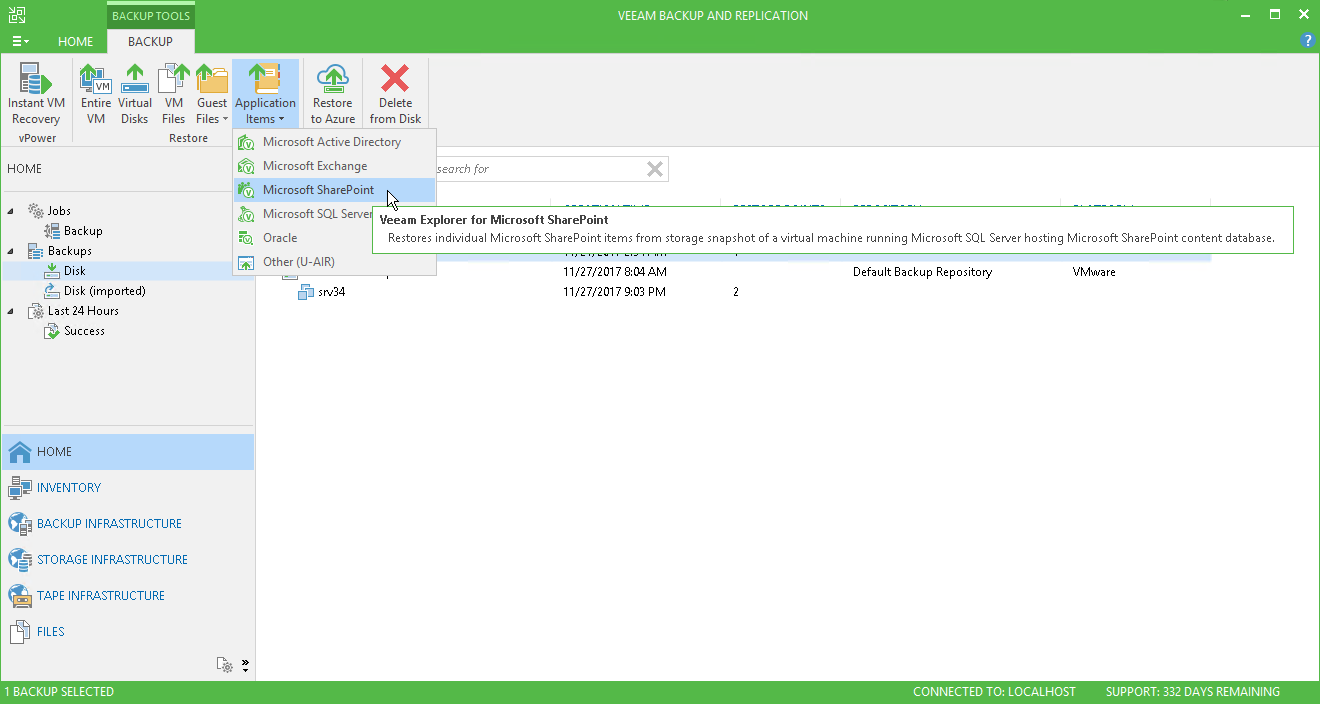
Task: Click 11/27/2017 9:03 PM creation time
Action: click(x=614, y=292)
